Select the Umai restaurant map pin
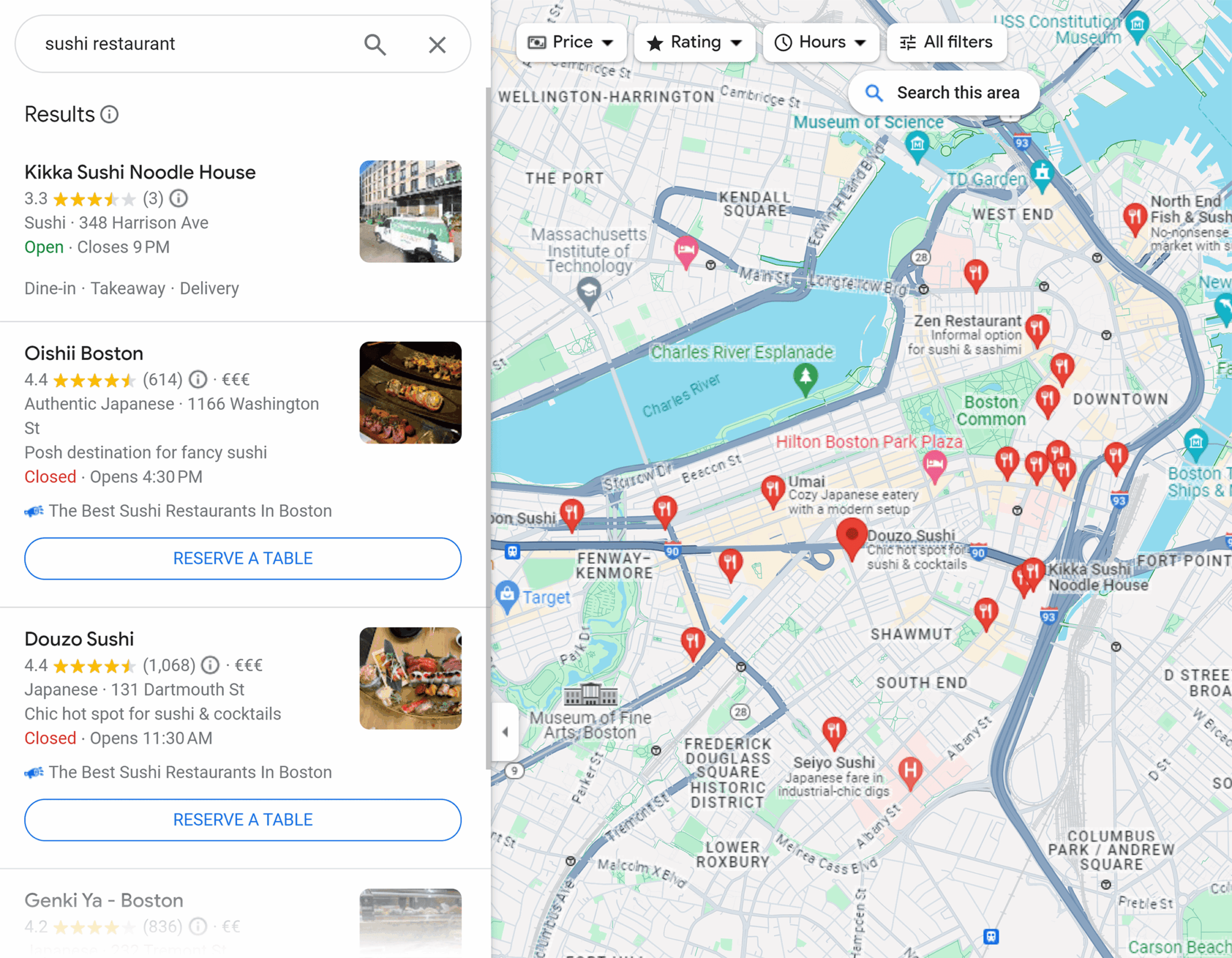 [x=773, y=490]
